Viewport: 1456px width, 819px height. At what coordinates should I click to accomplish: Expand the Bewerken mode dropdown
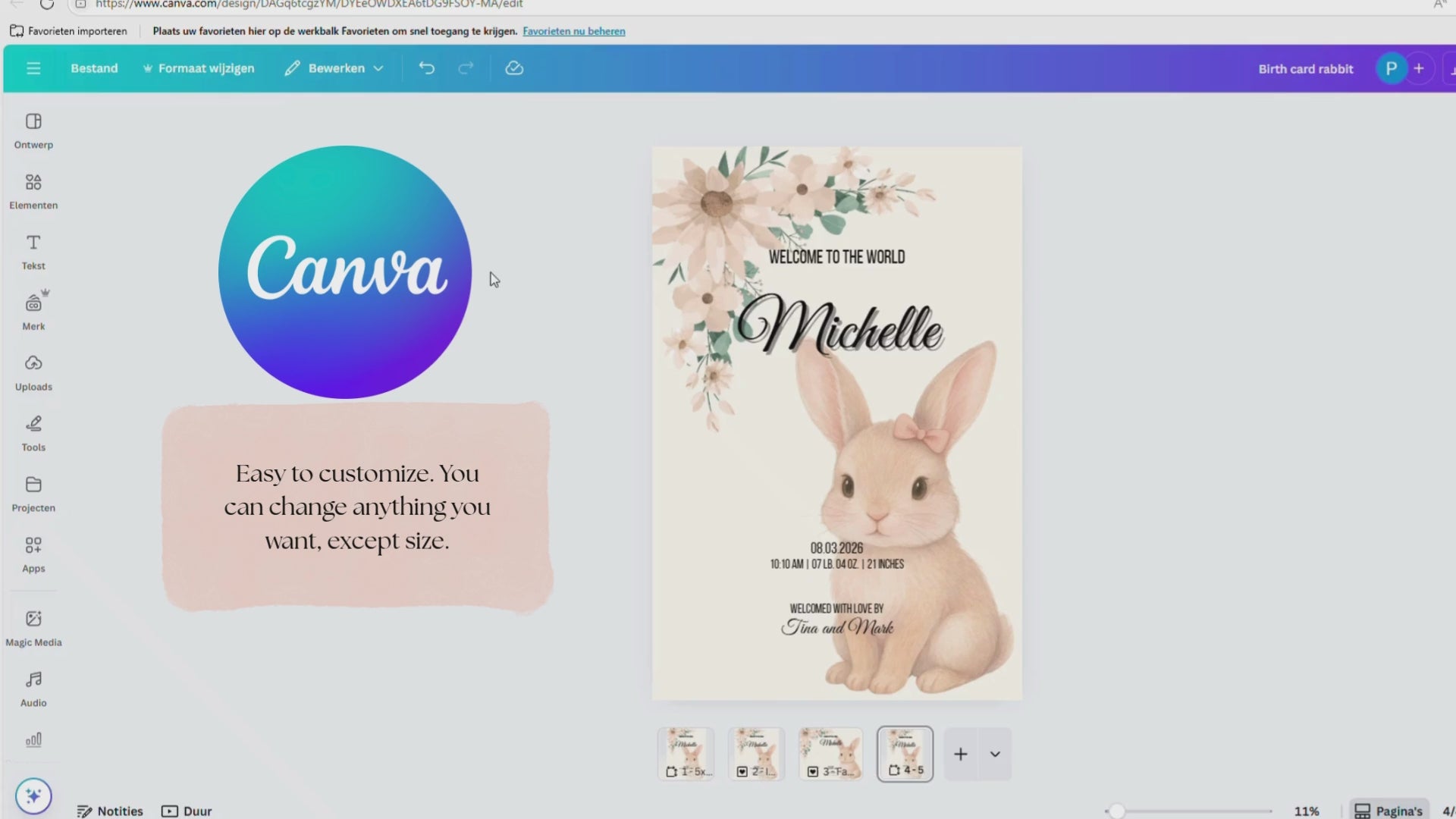334,68
